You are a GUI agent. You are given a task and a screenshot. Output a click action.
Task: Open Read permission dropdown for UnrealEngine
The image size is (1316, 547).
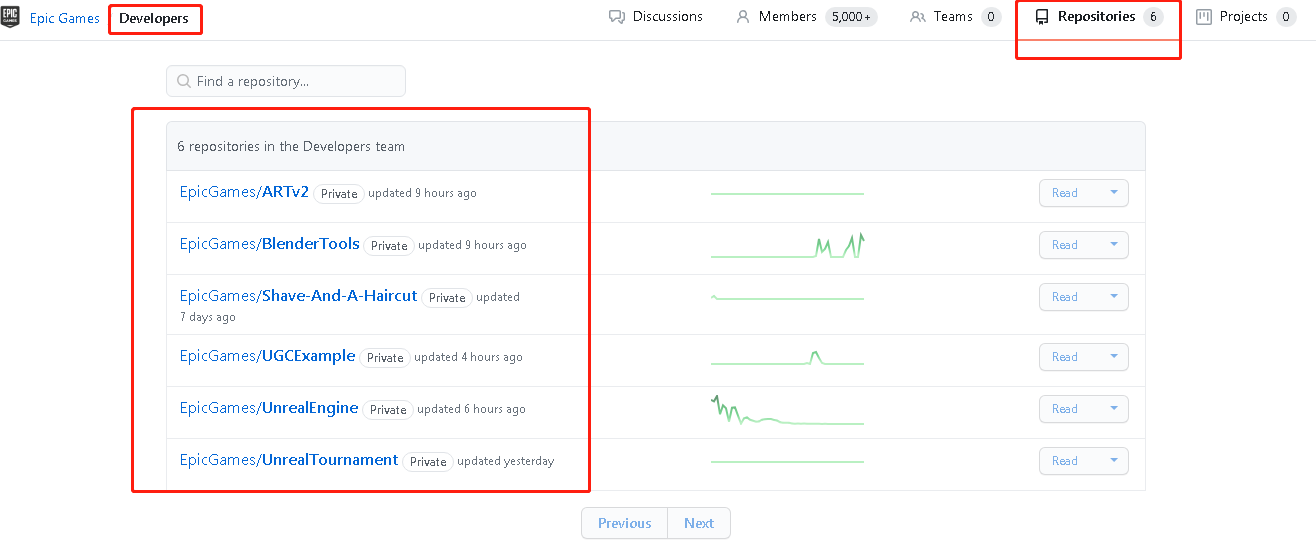1084,409
